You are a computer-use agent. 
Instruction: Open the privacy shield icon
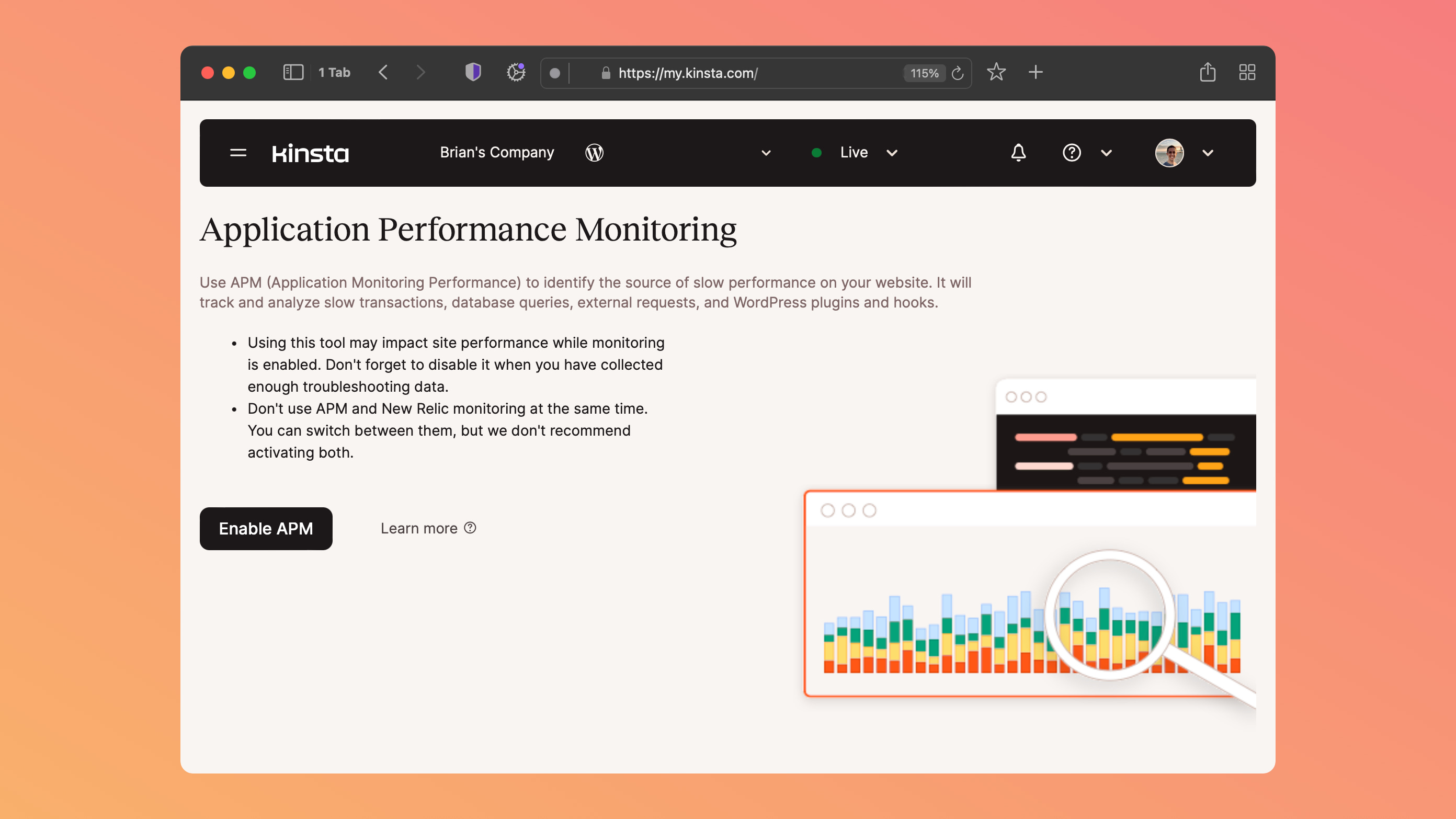tap(473, 72)
